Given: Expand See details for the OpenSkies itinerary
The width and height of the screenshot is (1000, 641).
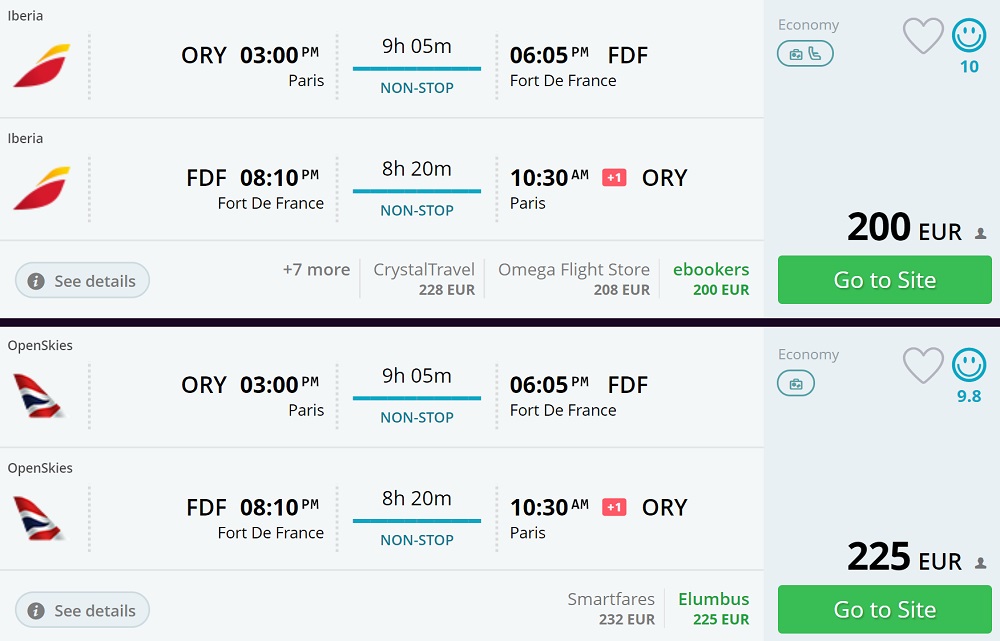Looking at the screenshot, I should (83, 610).
